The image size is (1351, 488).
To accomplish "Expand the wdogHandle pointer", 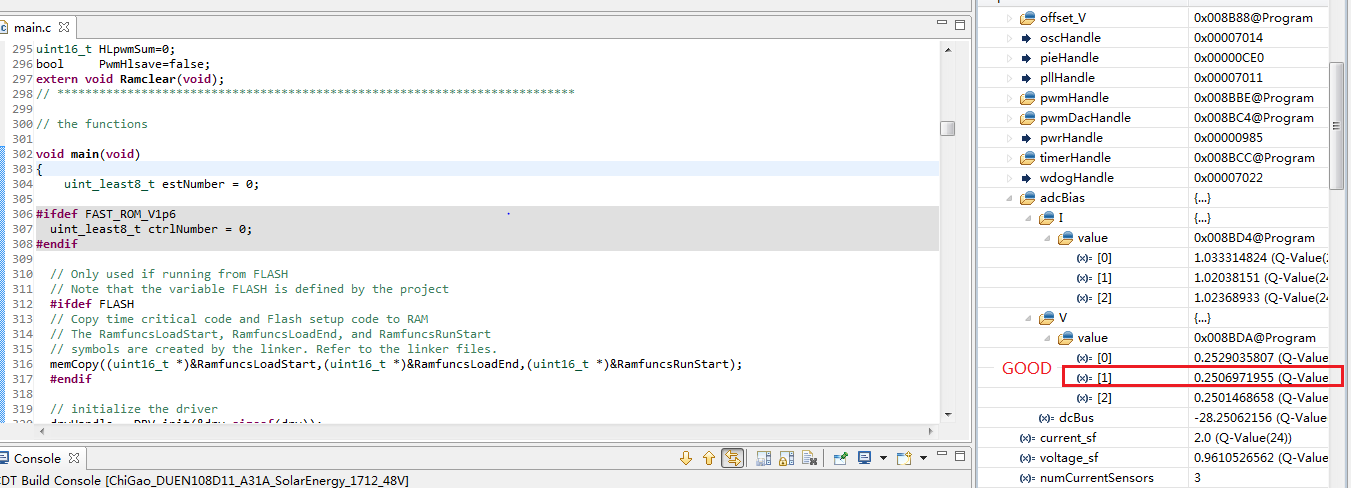I will click(1008, 178).
